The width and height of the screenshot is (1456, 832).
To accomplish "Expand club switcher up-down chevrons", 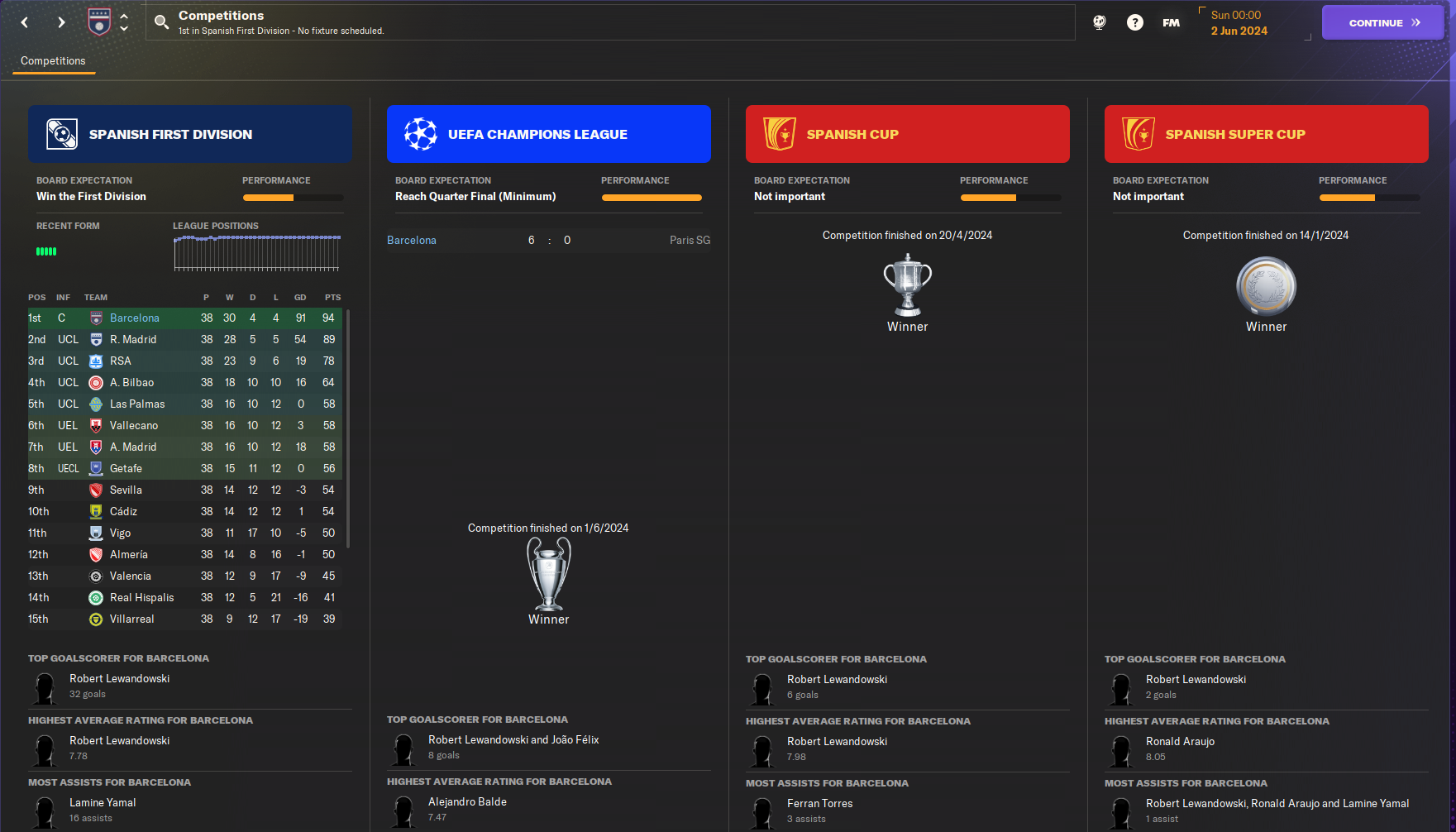I will click(124, 22).
